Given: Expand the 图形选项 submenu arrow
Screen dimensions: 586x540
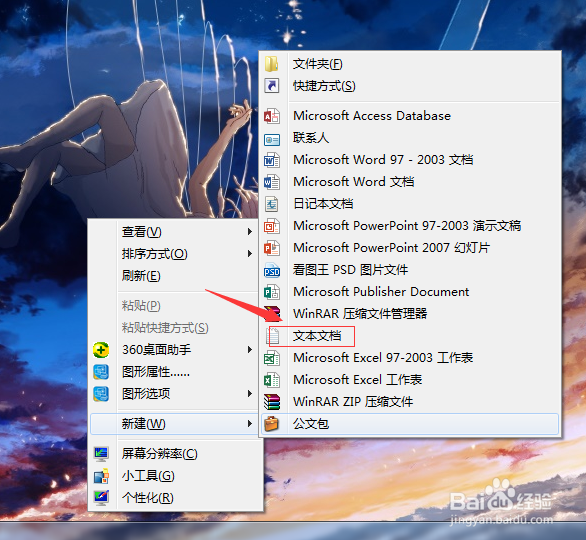Looking at the screenshot, I should tap(250, 394).
